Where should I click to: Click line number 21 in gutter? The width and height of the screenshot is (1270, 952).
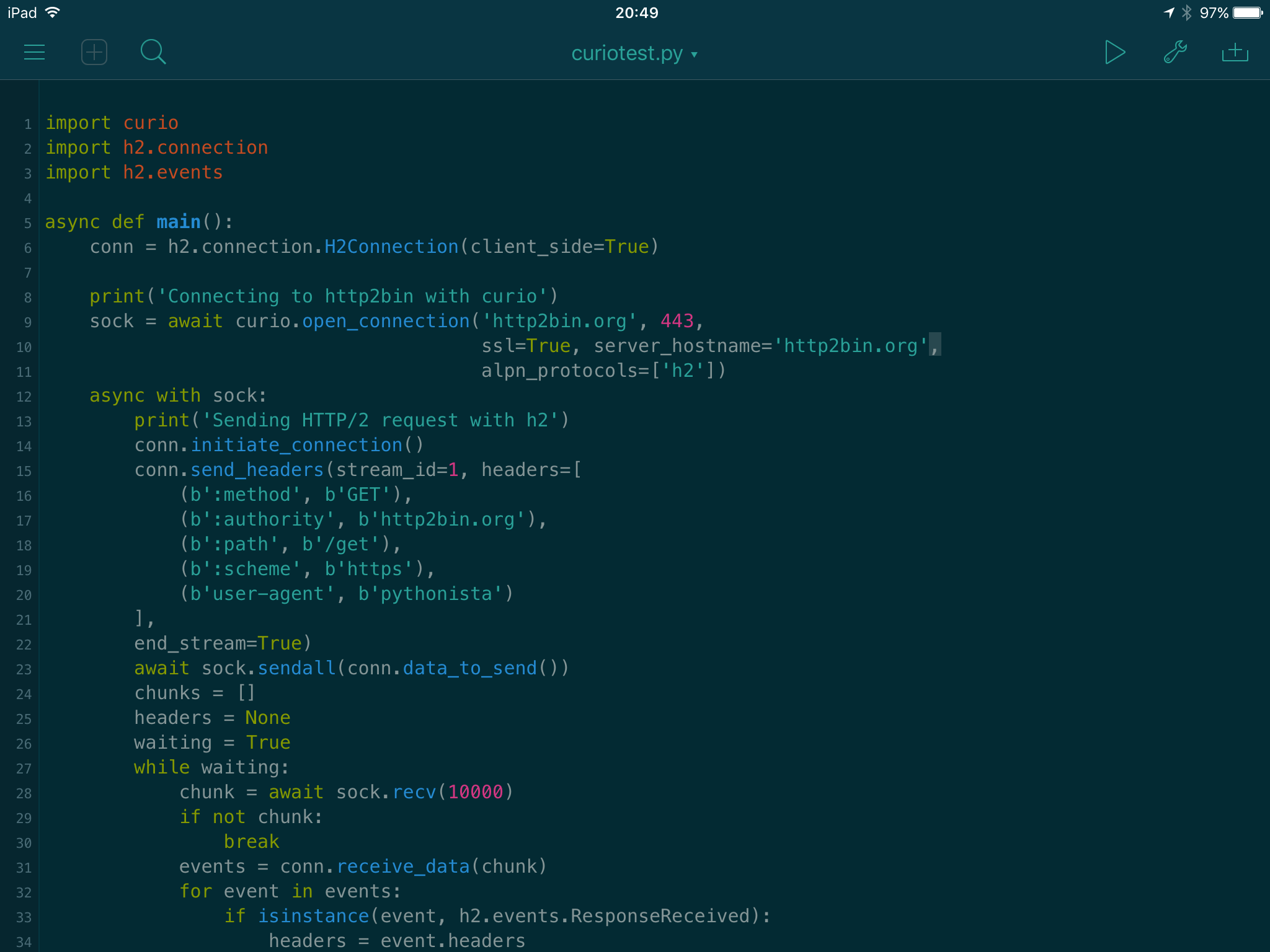24,620
